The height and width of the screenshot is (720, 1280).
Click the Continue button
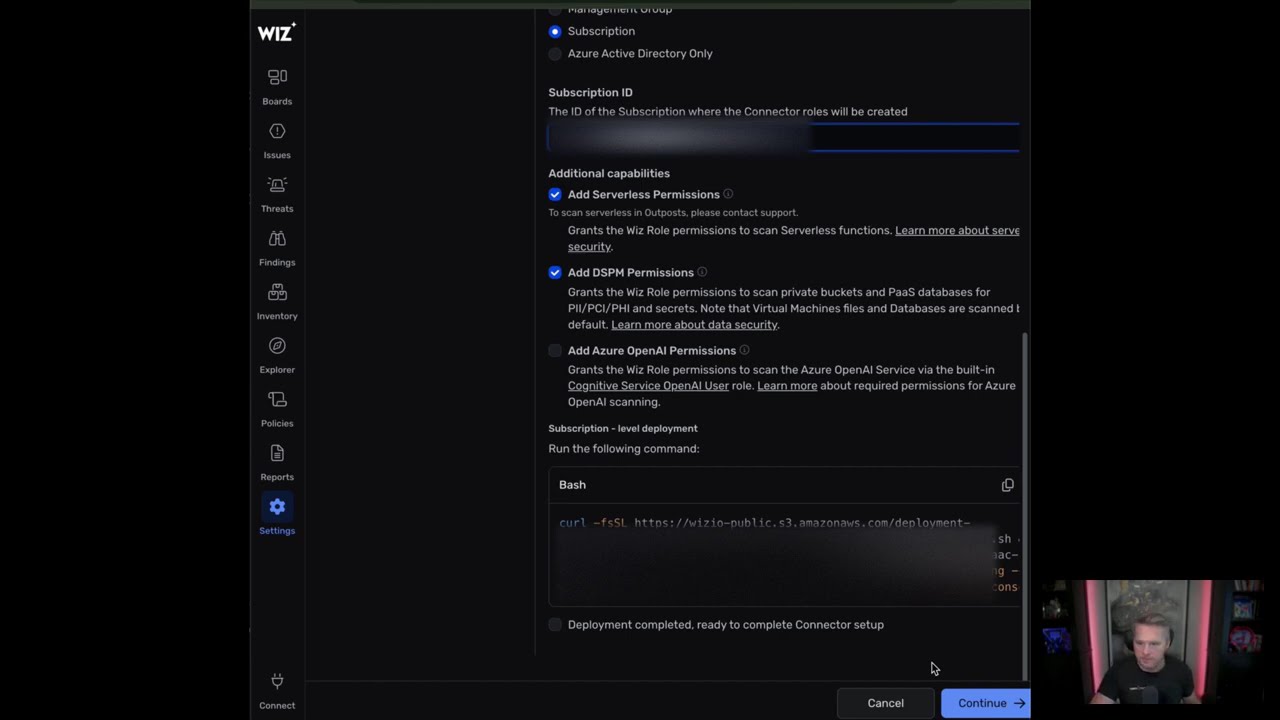tap(986, 703)
